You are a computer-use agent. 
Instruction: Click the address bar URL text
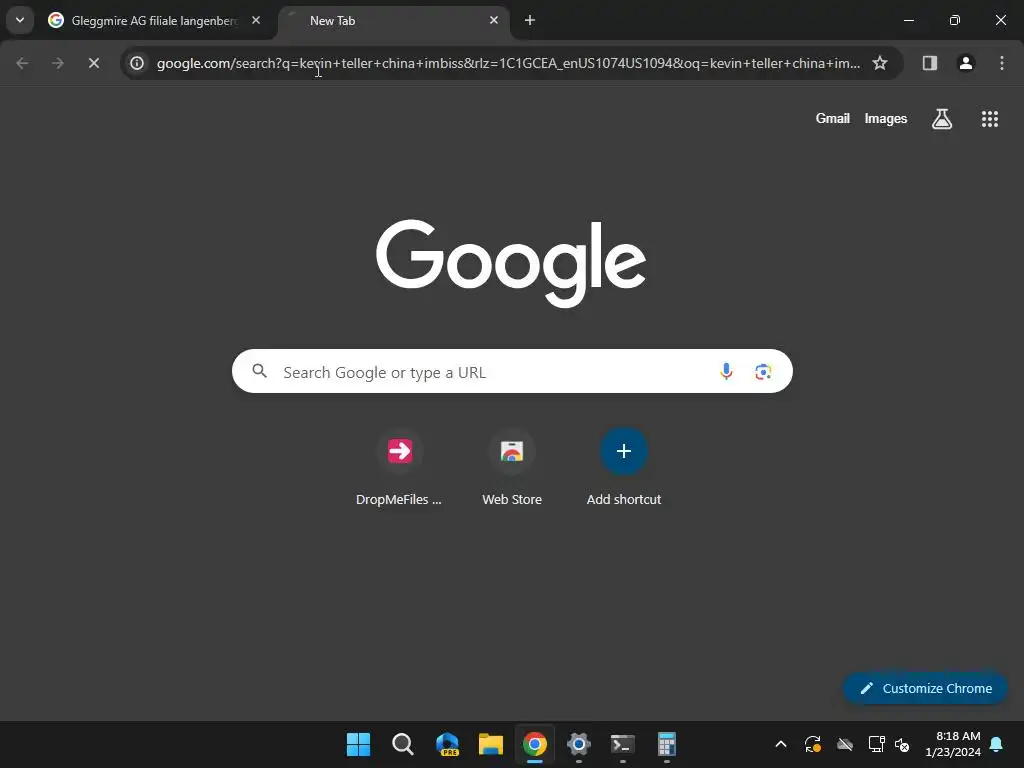point(508,63)
